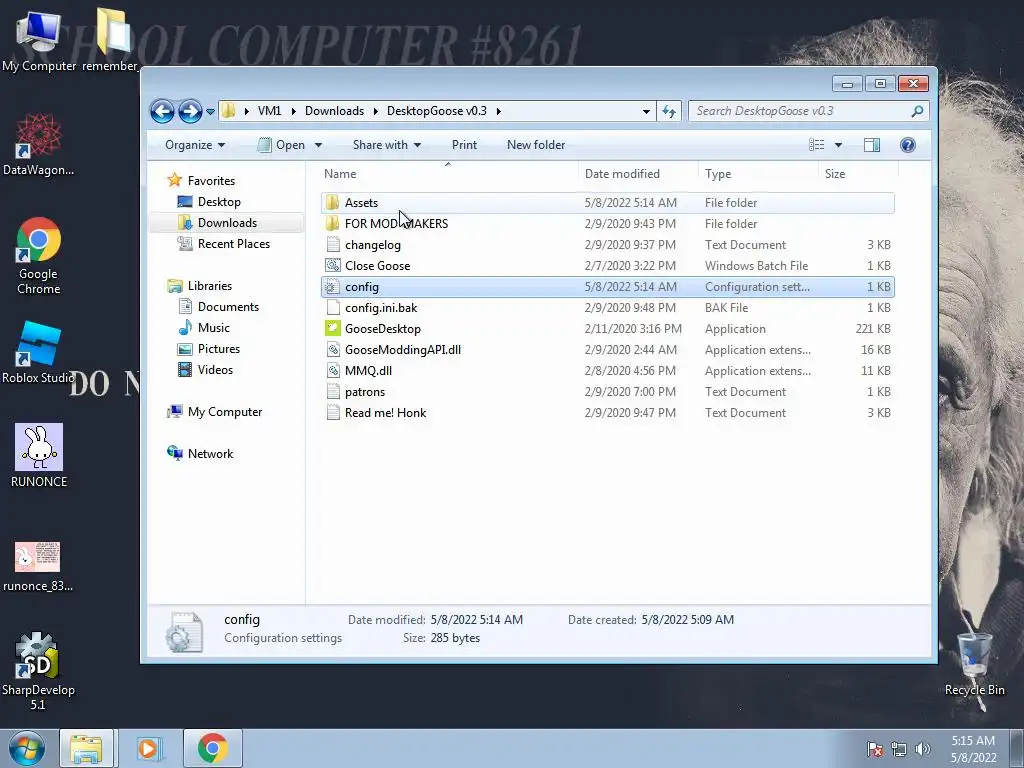This screenshot has width=1024, height=768.
Task: Click the remember folder on desktop
Action: [x=110, y=39]
